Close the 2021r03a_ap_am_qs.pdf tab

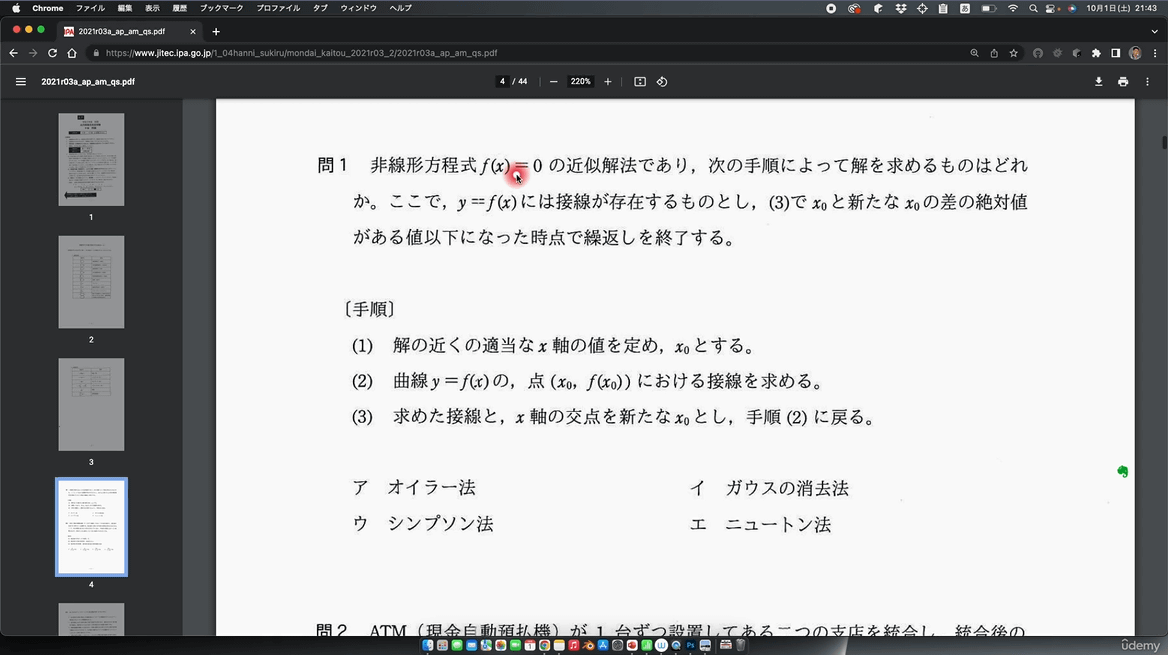click(192, 31)
